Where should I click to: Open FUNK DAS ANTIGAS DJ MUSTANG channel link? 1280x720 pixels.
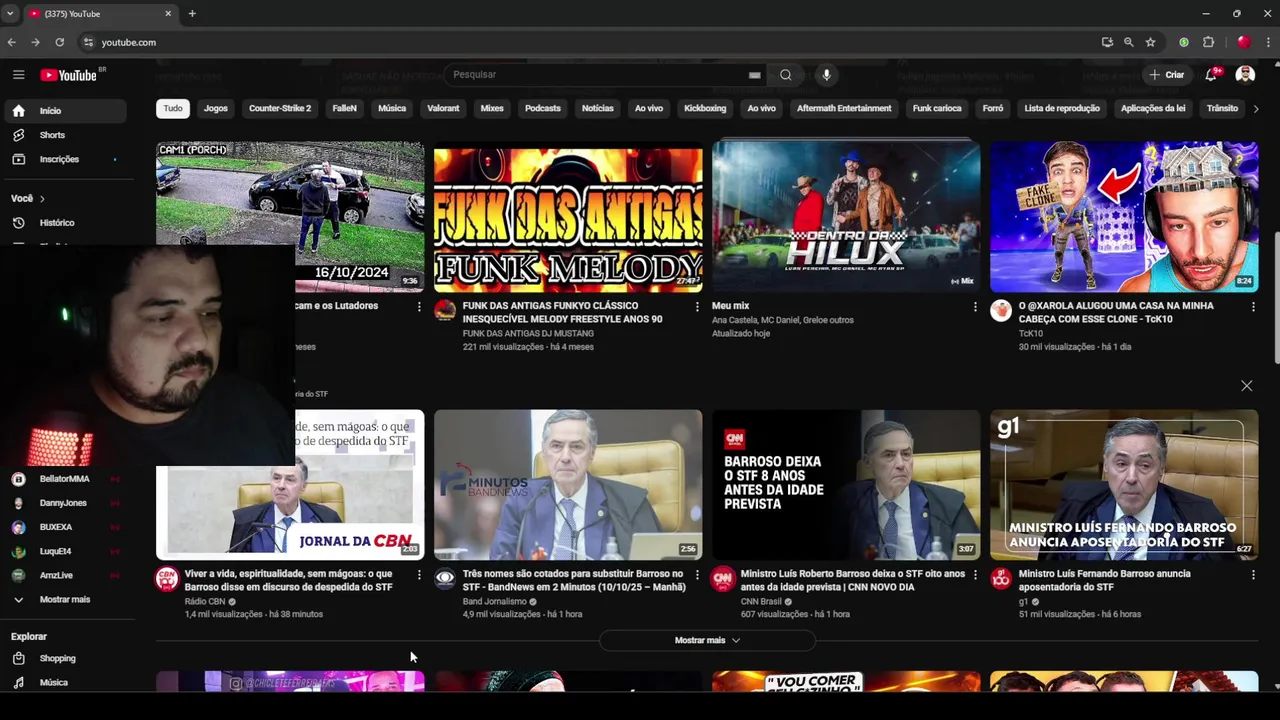pos(527,333)
